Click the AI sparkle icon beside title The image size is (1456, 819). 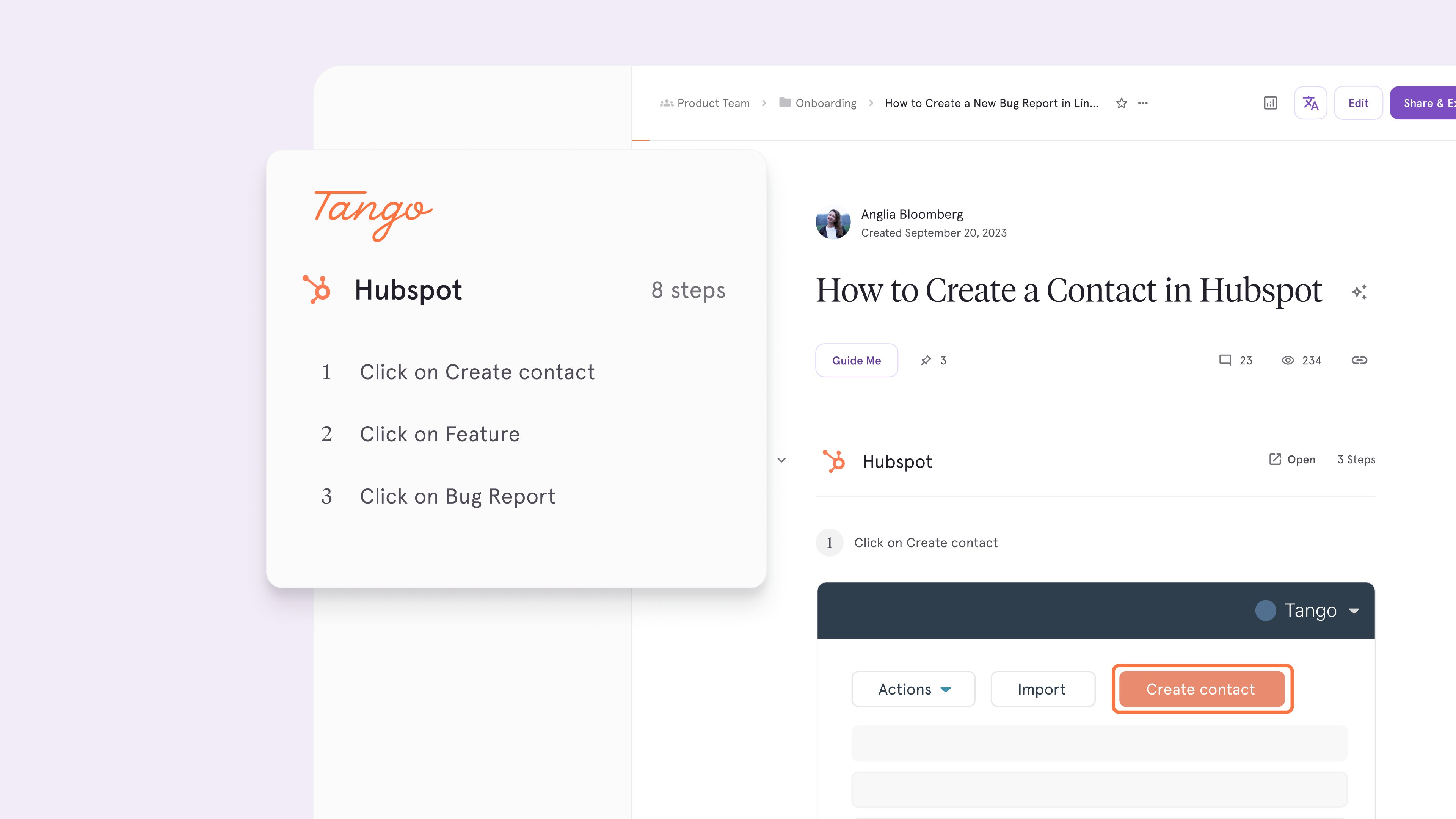point(1359,292)
